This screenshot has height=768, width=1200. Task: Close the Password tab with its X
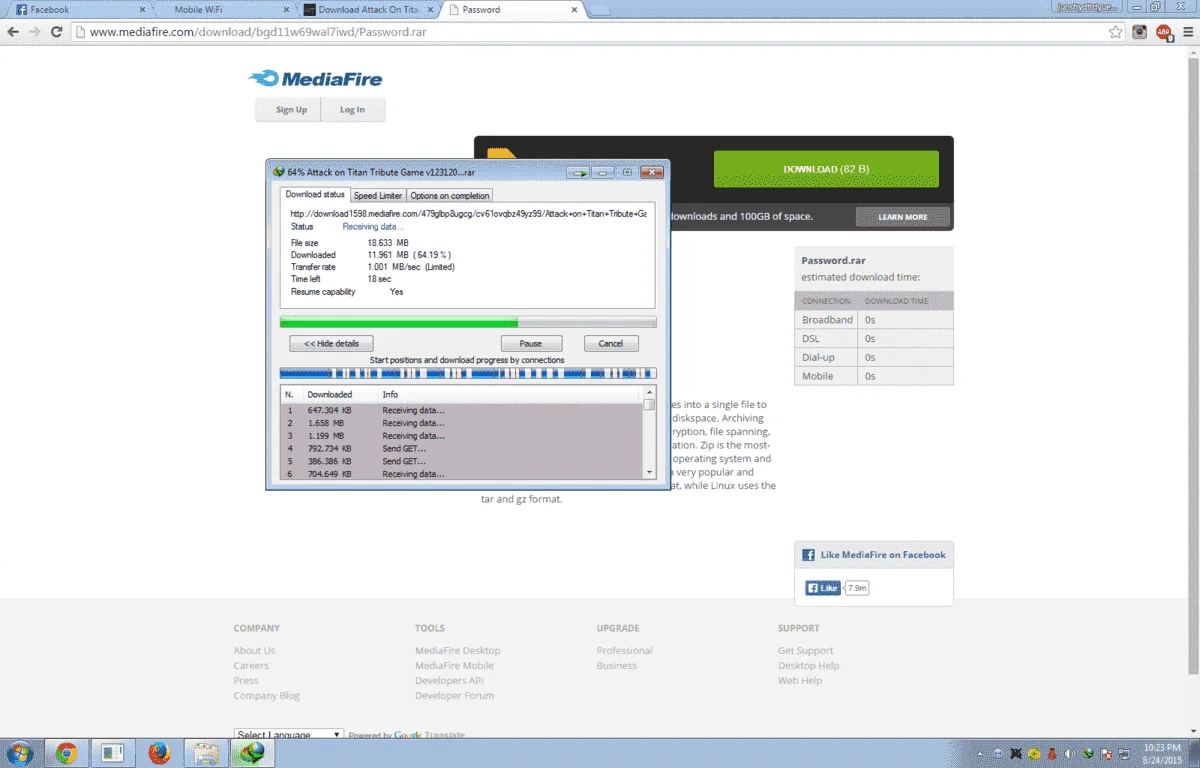tap(574, 10)
